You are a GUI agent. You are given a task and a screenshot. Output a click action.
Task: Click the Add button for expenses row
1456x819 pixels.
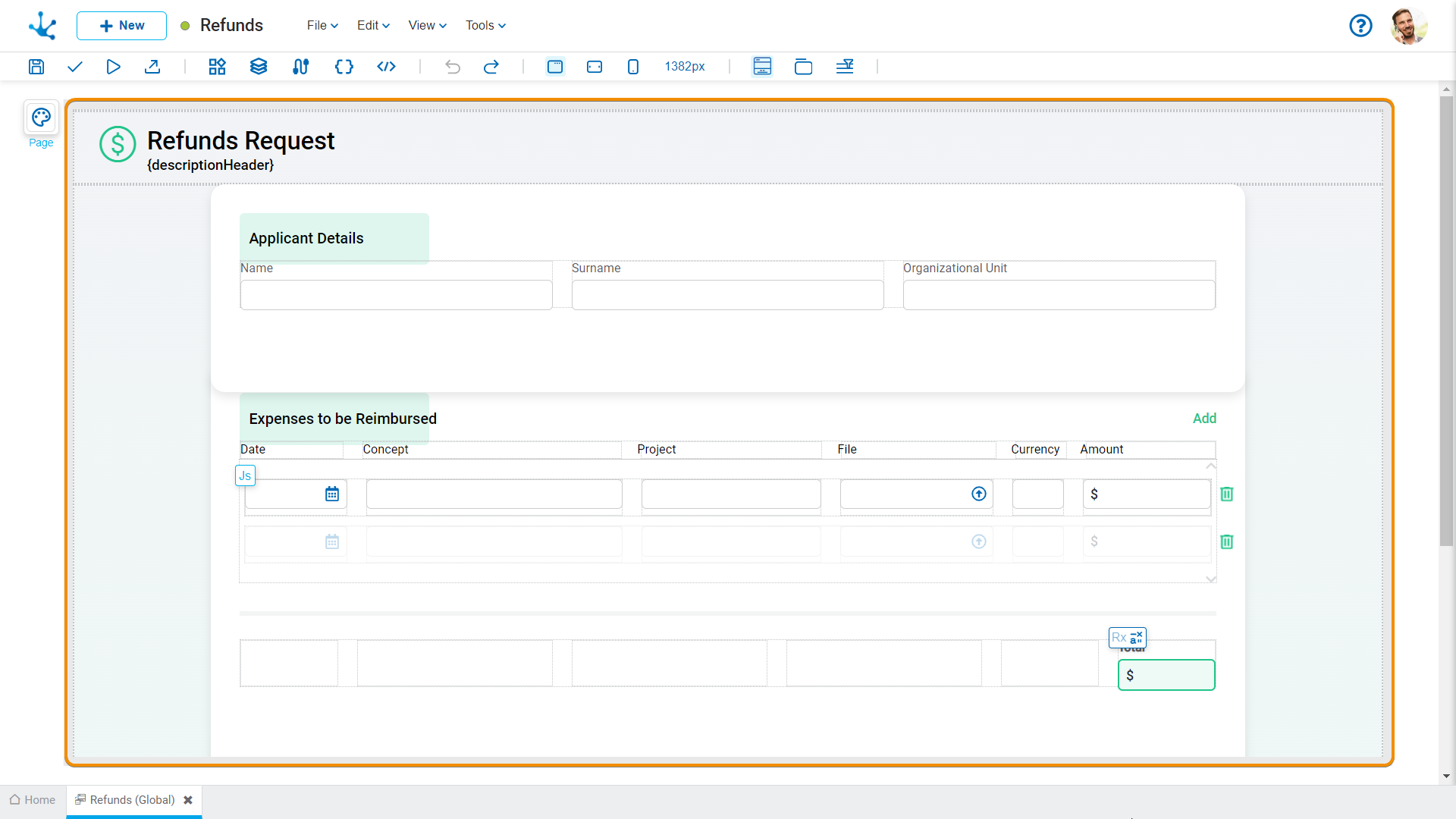tap(1204, 418)
